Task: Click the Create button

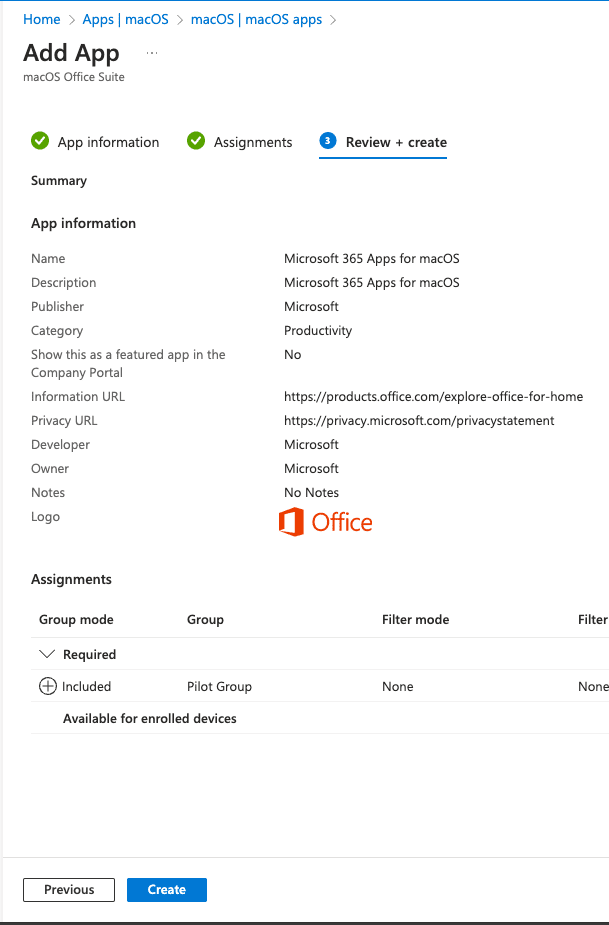Action: [x=166, y=889]
